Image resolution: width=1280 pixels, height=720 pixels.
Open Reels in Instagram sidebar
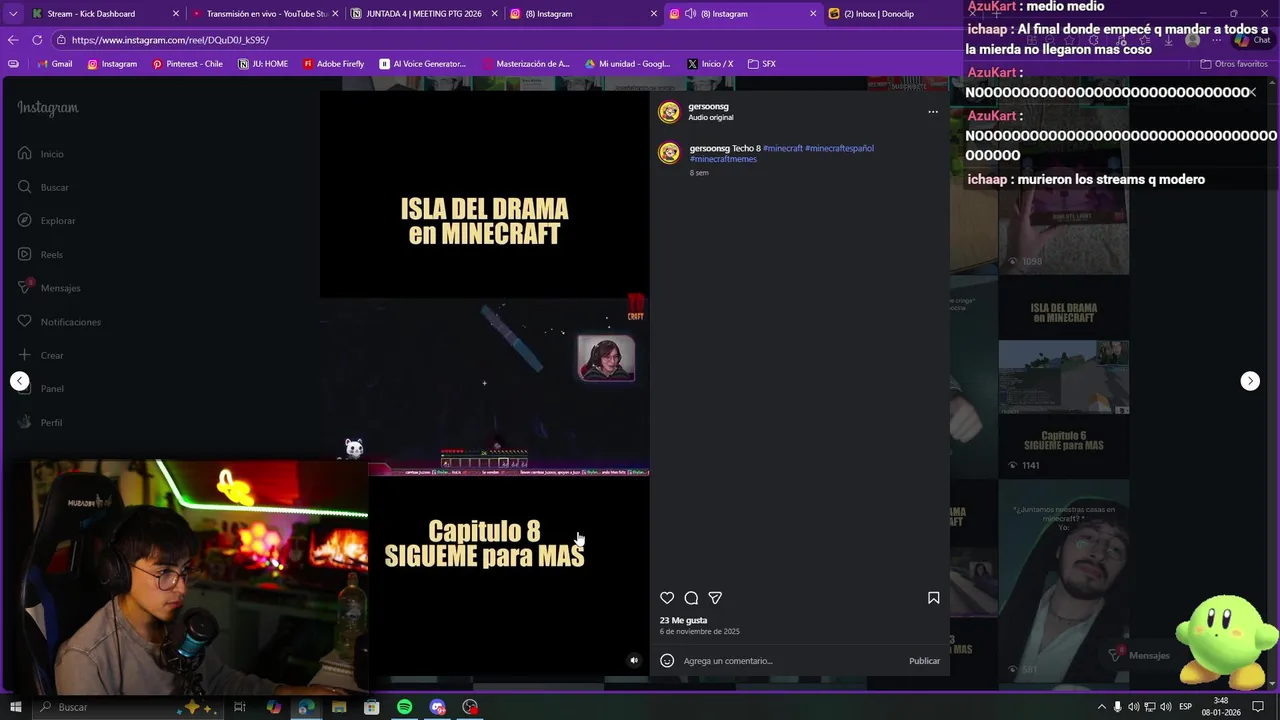[40, 255]
